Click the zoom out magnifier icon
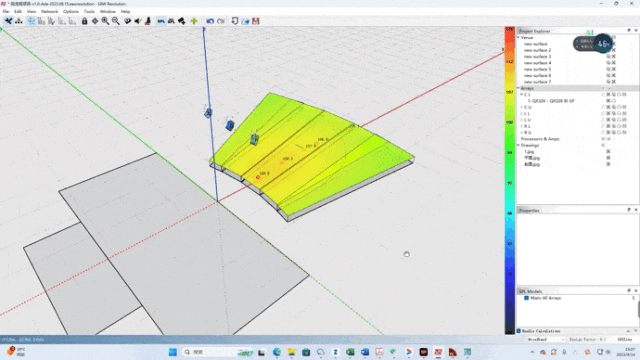Screen dimensions: 640x360 tap(116, 21)
